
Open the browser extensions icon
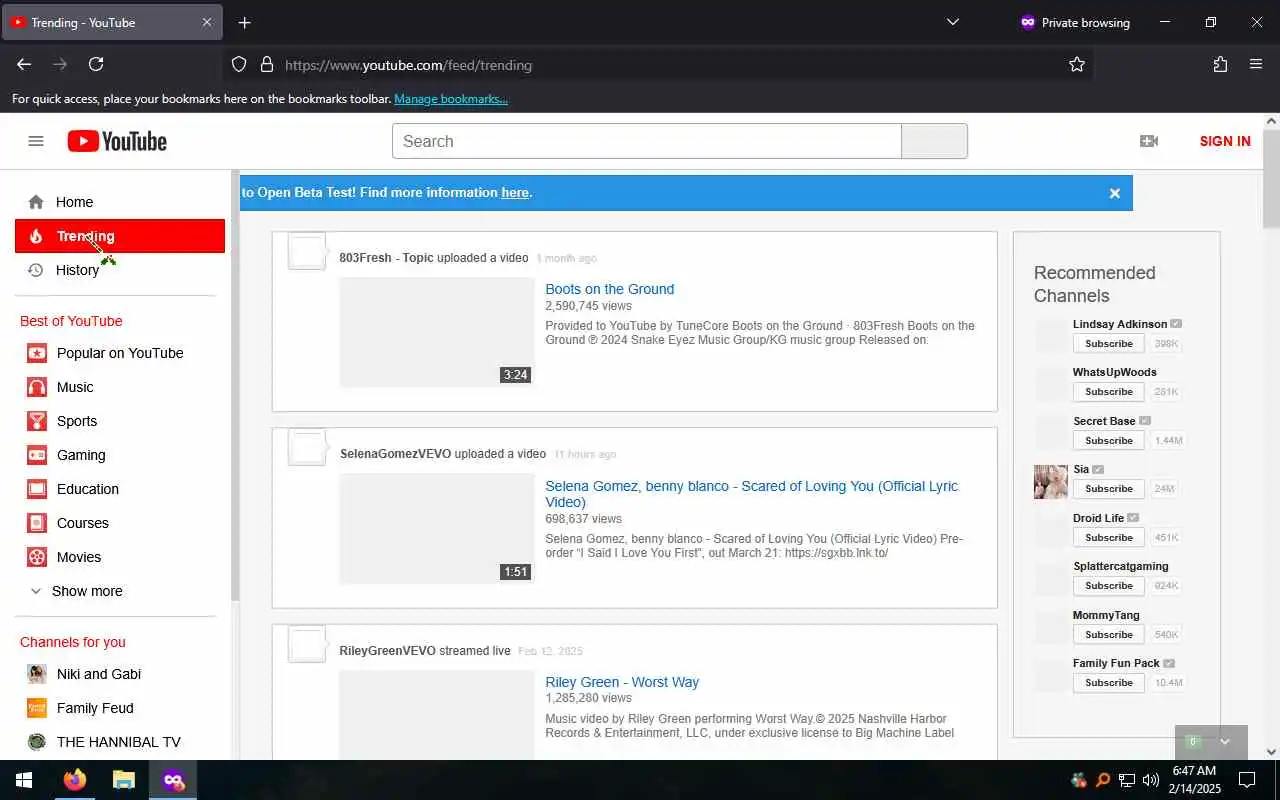tap(1220, 64)
